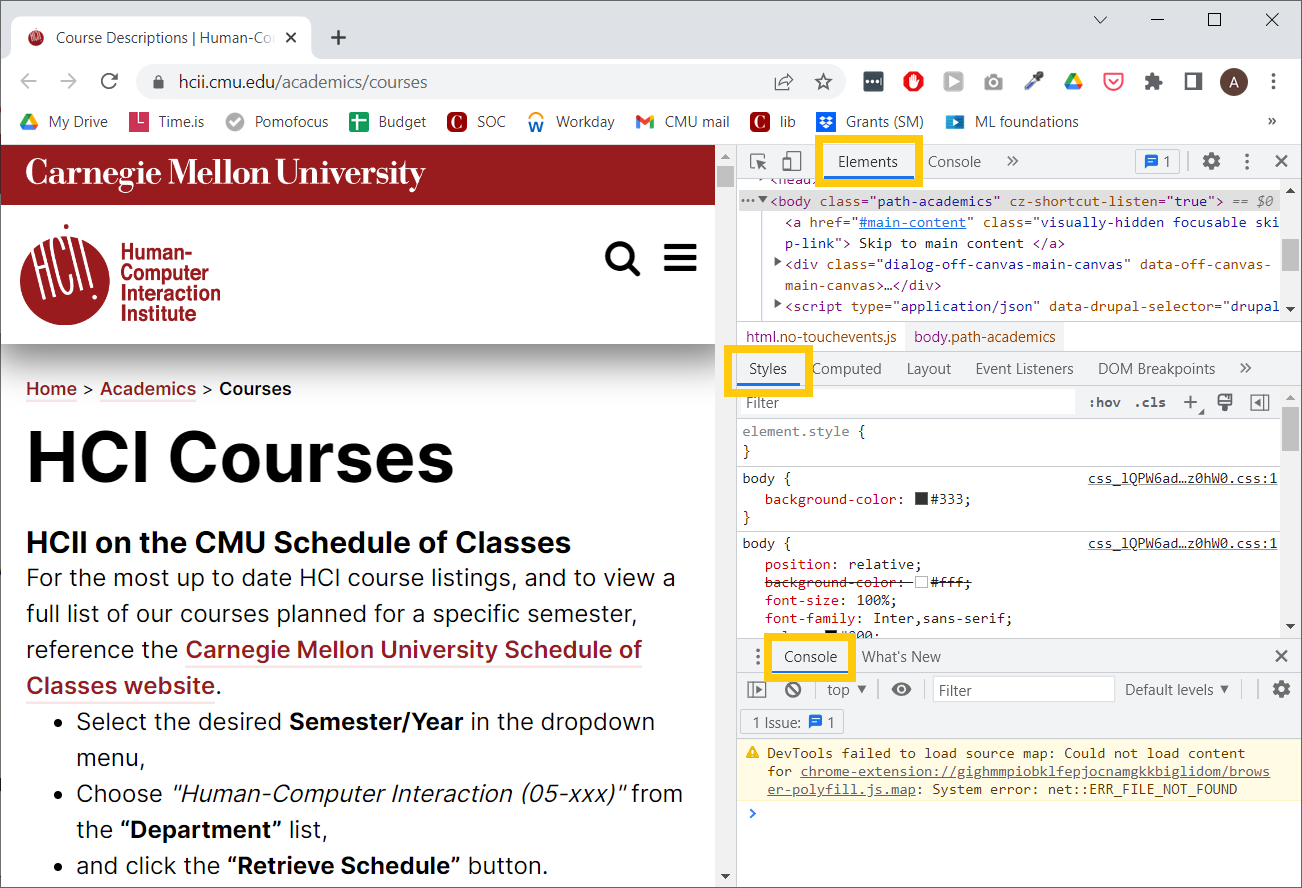
Task: Go back in browser history
Action: 28,82
